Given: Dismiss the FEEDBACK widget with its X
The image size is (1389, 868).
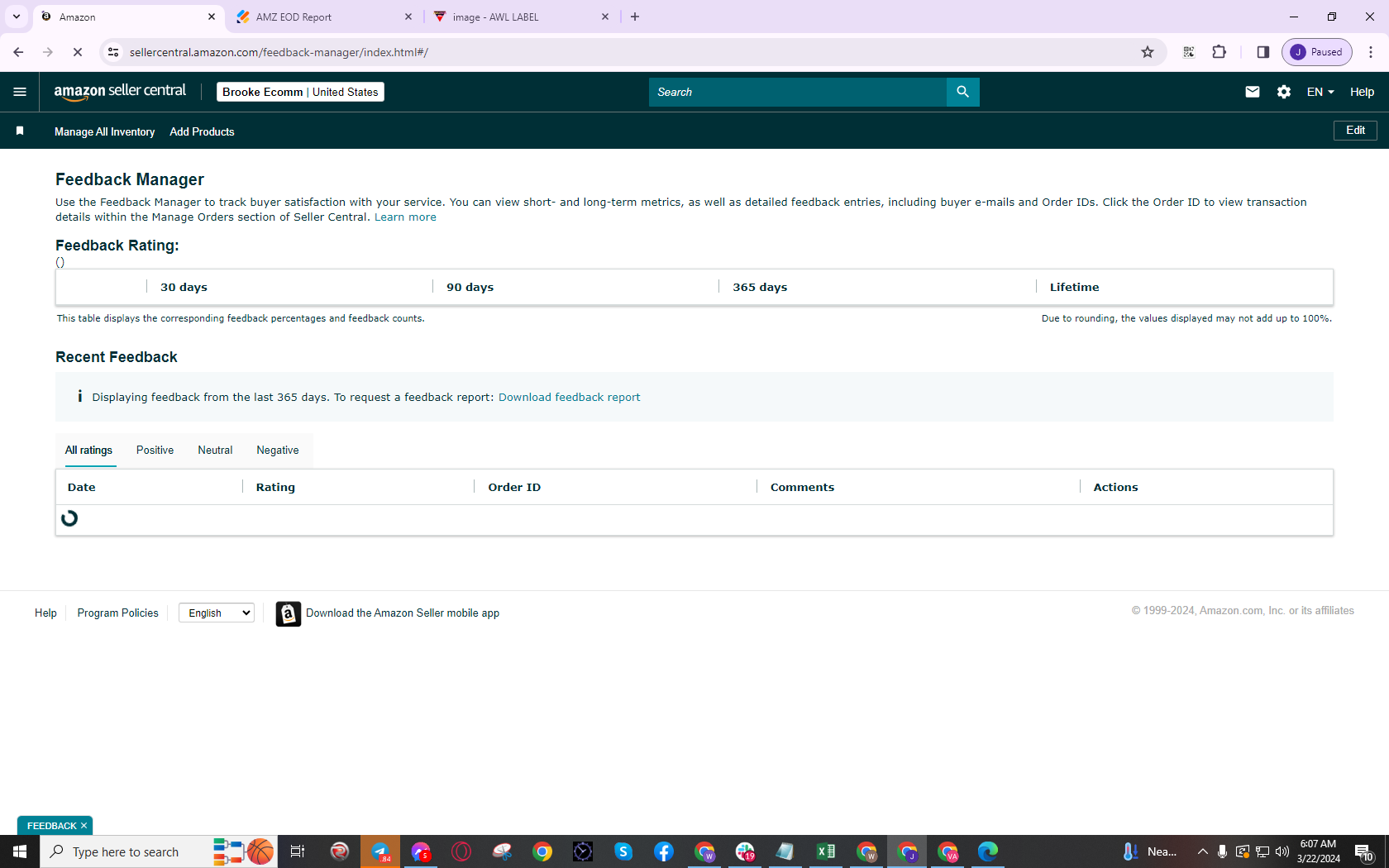Looking at the screenshot, I should 84,826.
